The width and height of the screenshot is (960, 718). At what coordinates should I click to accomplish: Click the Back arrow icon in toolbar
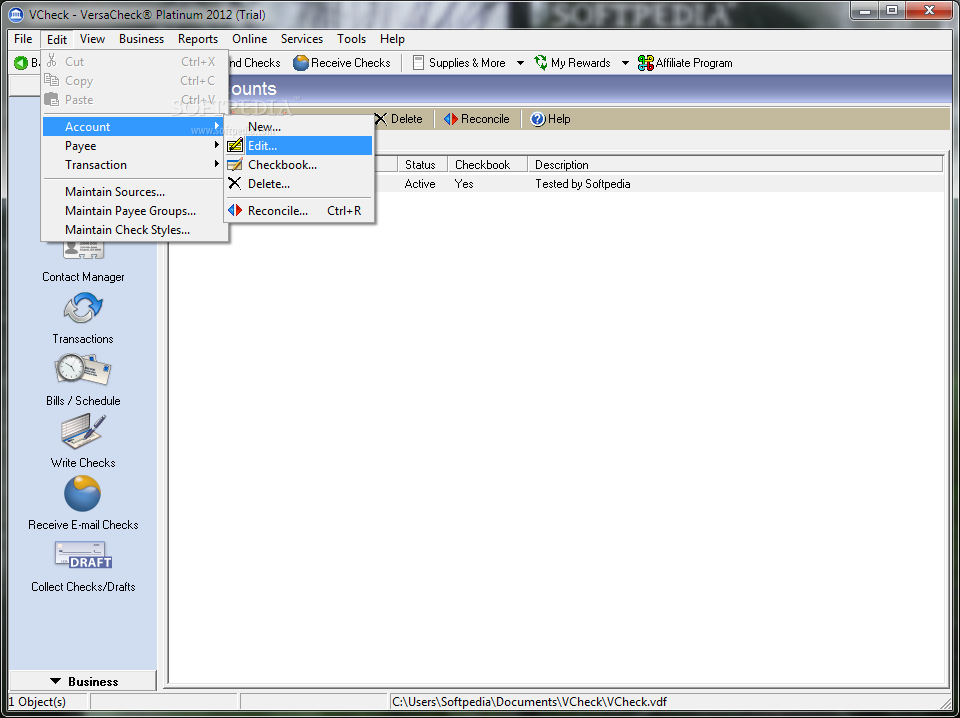(x=21, y=62)
